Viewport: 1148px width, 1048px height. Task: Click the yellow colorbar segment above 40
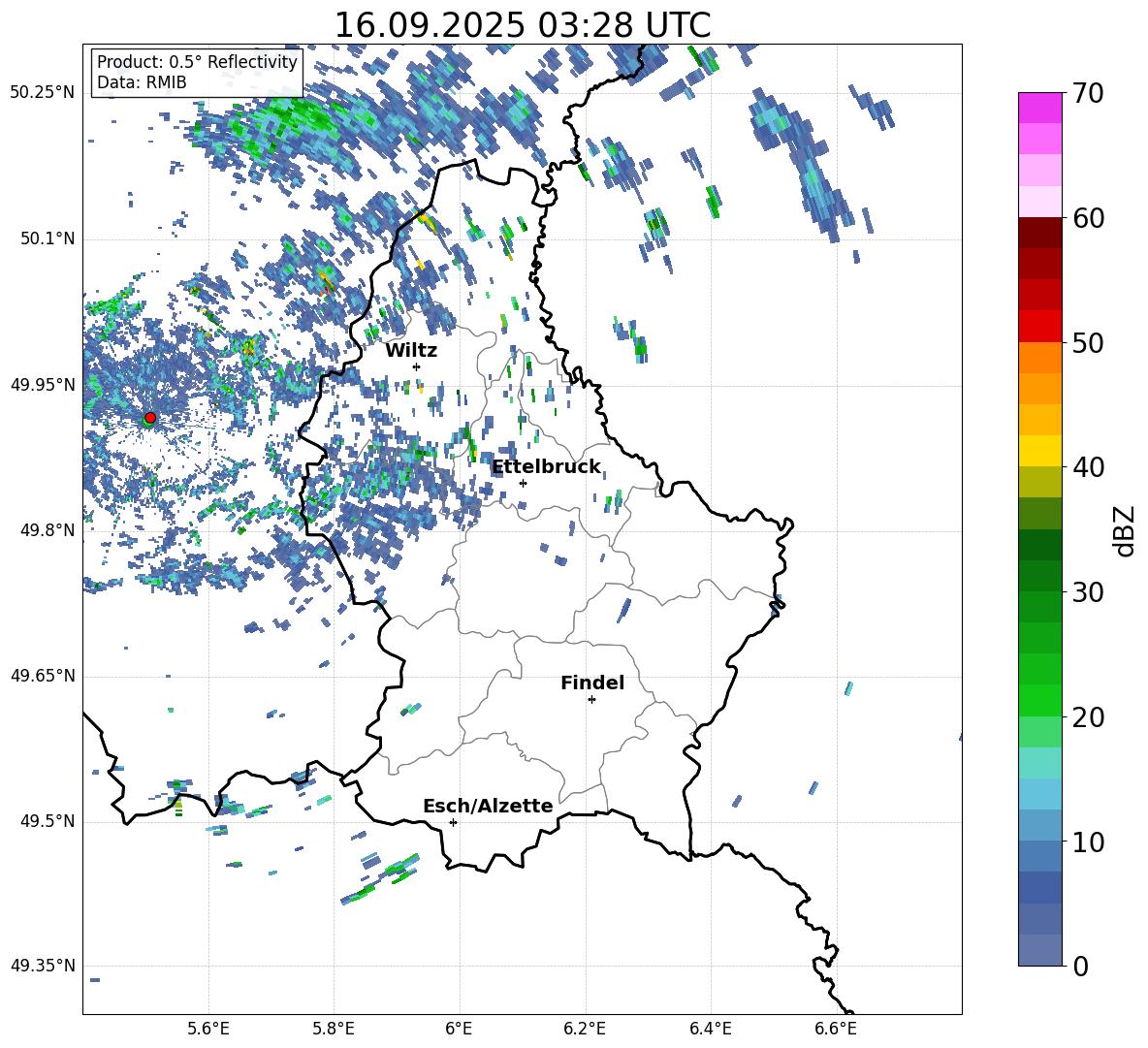1040,451
